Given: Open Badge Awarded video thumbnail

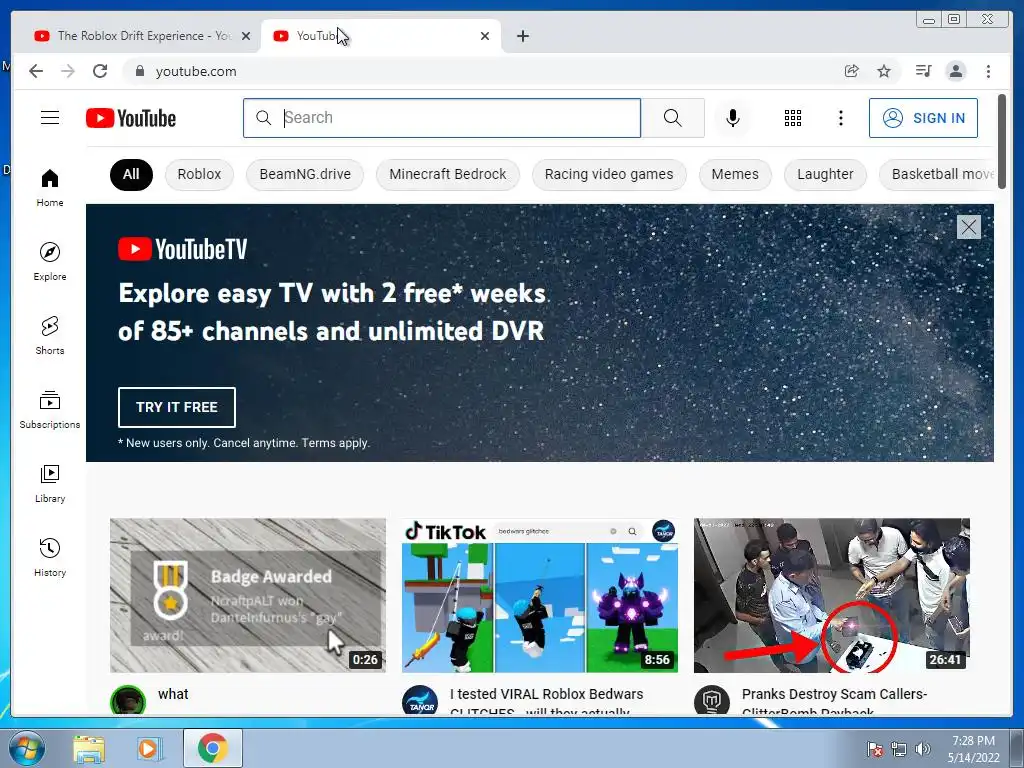Looking at the screenshot, I should (x=248, y=595).
